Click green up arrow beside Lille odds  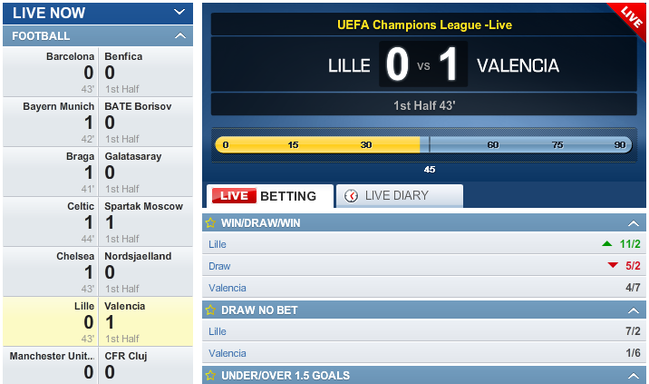tap(607, 244)
